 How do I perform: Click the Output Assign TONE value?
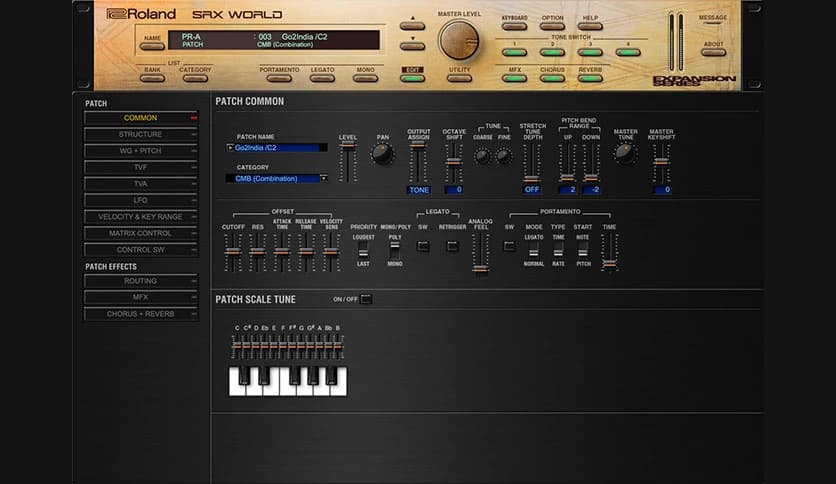(x=419, y=190)
